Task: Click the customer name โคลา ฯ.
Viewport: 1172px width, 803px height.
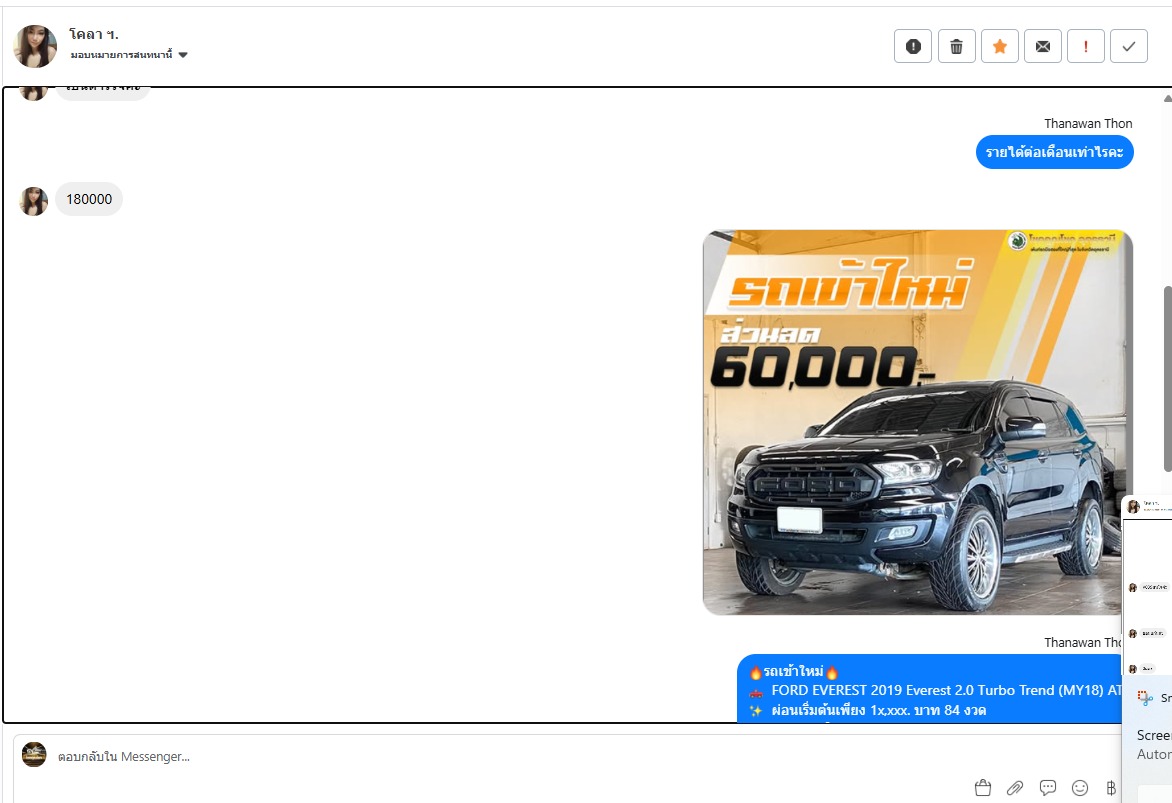Action: click(x=93, y=34)
